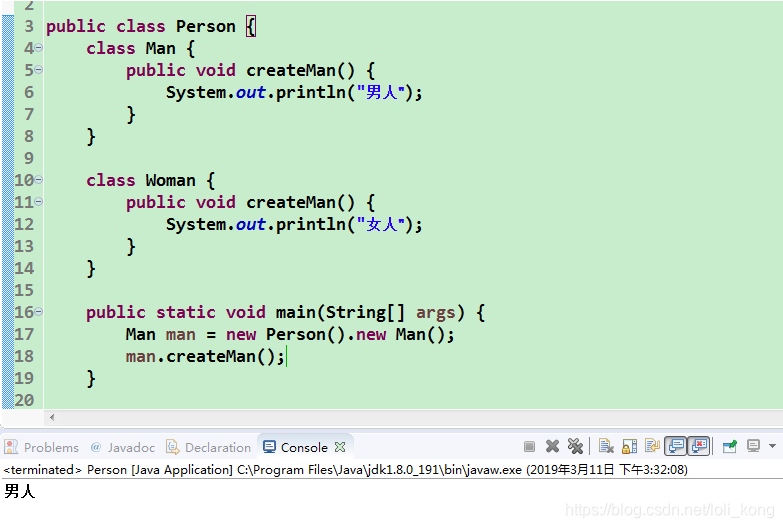This screenshot has width=783, height=528.
Task: Click 'out' on line 12
Action: coord(250,224)
